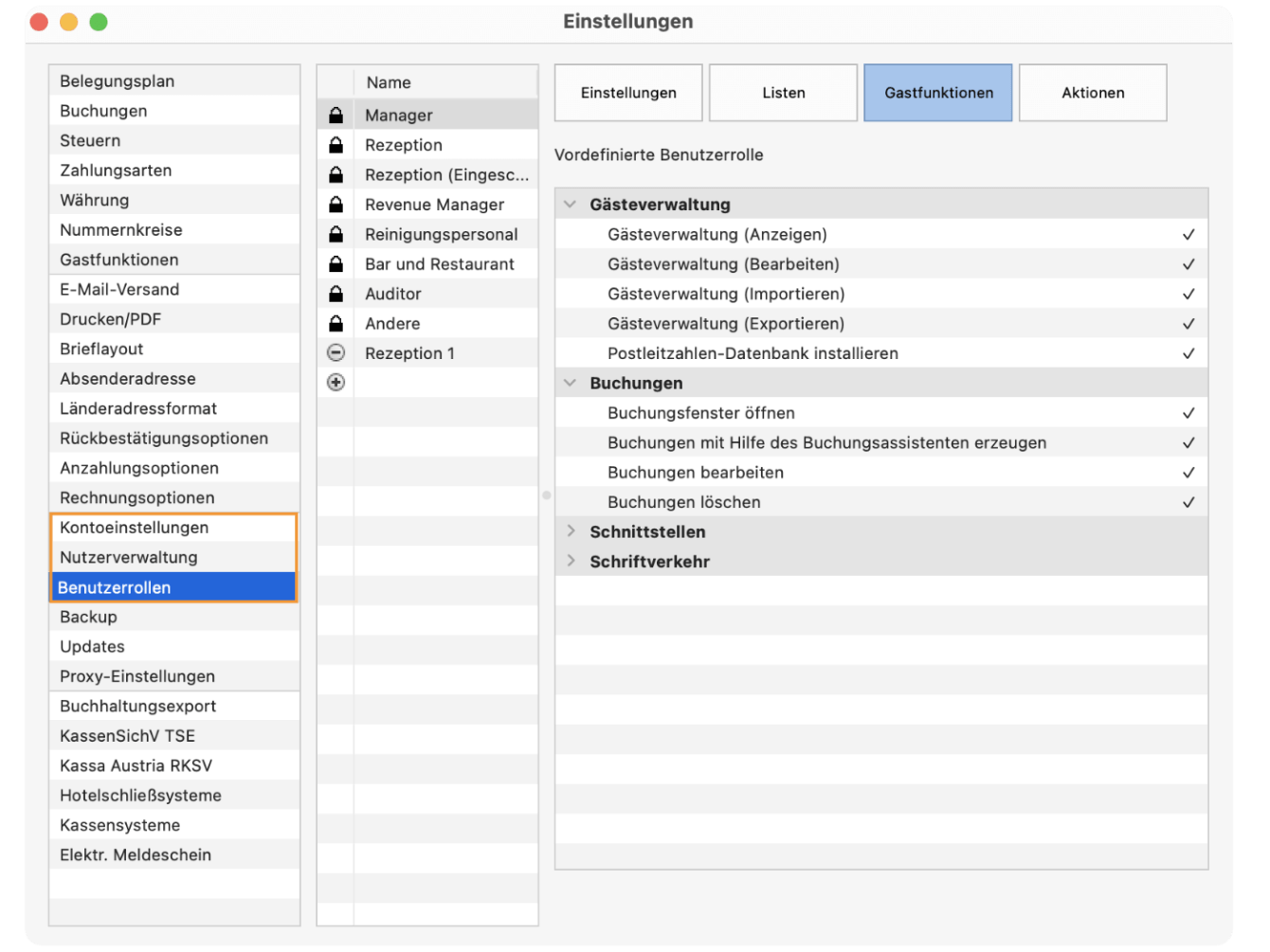Collapse the Buchungen permission group
1270x952 pixels.
click(571, 383)
